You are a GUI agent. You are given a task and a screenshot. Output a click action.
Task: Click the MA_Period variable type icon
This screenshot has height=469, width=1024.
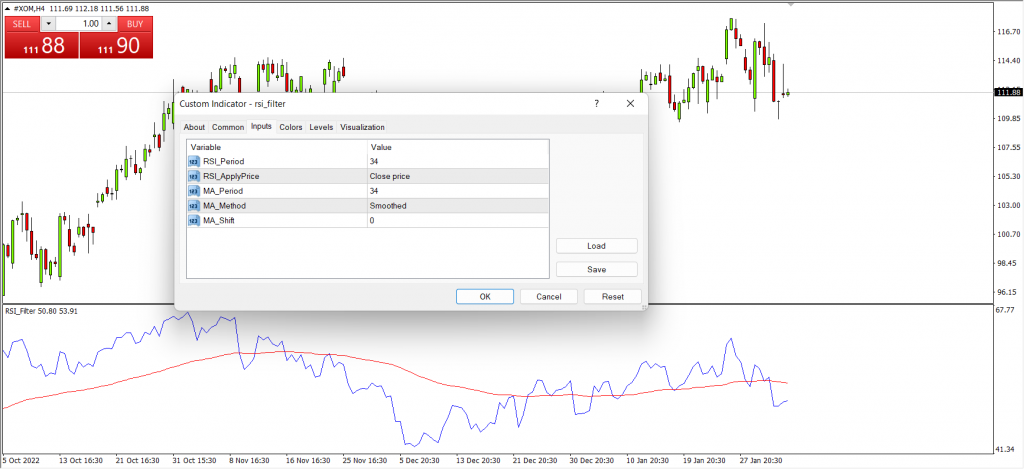(x=194, y=191)
